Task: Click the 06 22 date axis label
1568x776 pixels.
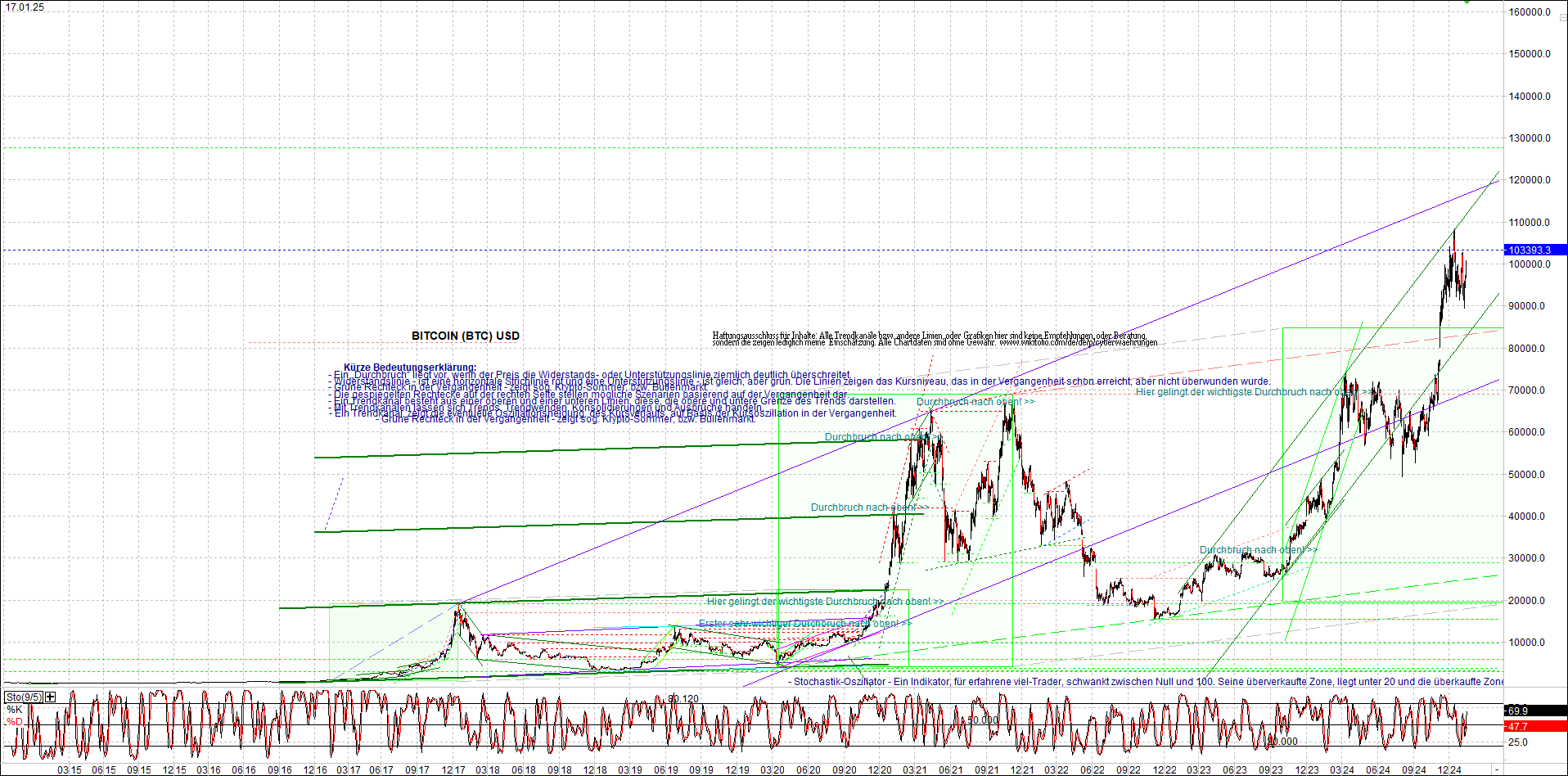Action: pos(1093,769)
